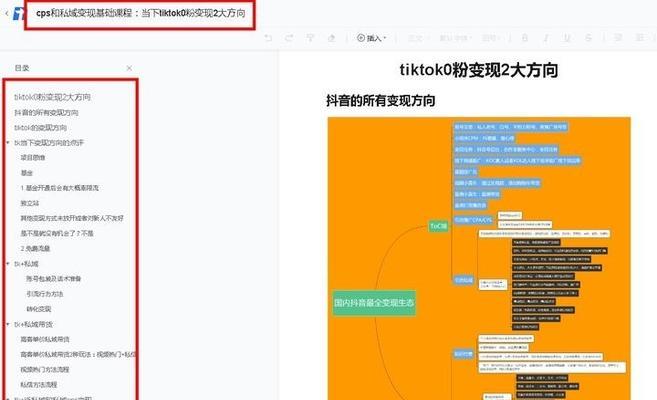Screen dimensions: 657x400
Task: Clear formatting with the eraser icon
Action: [331, 38]
